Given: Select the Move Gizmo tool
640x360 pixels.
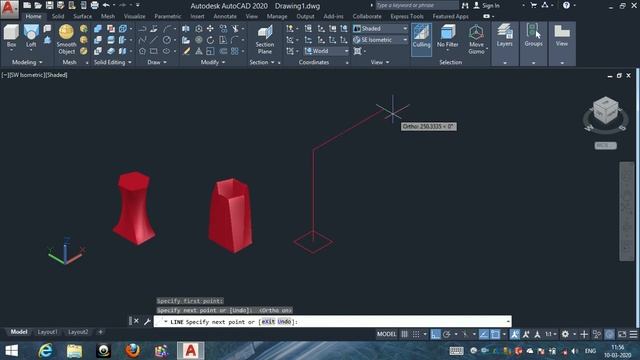Looking at the screenshot, I should pyautogui.click(x=476, y=39).
